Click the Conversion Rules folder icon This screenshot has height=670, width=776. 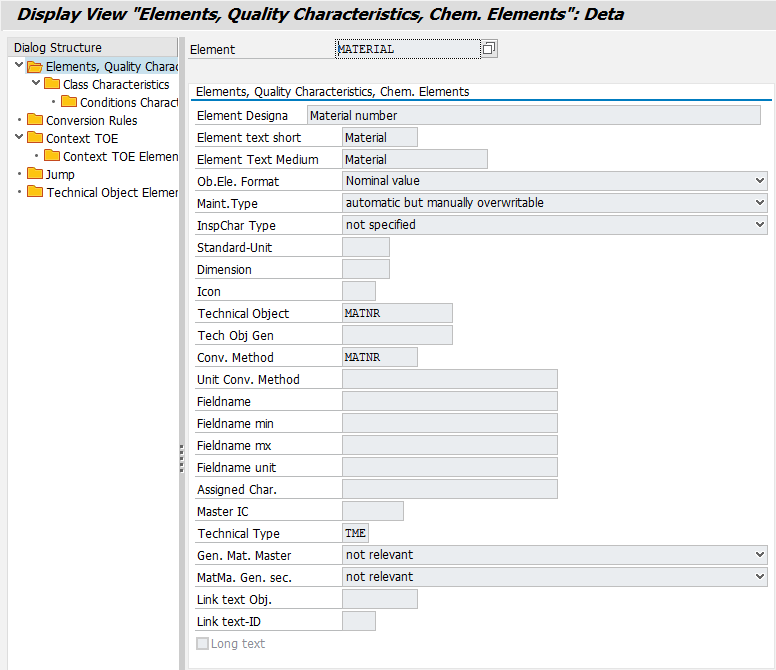click(x=35, y=120)
